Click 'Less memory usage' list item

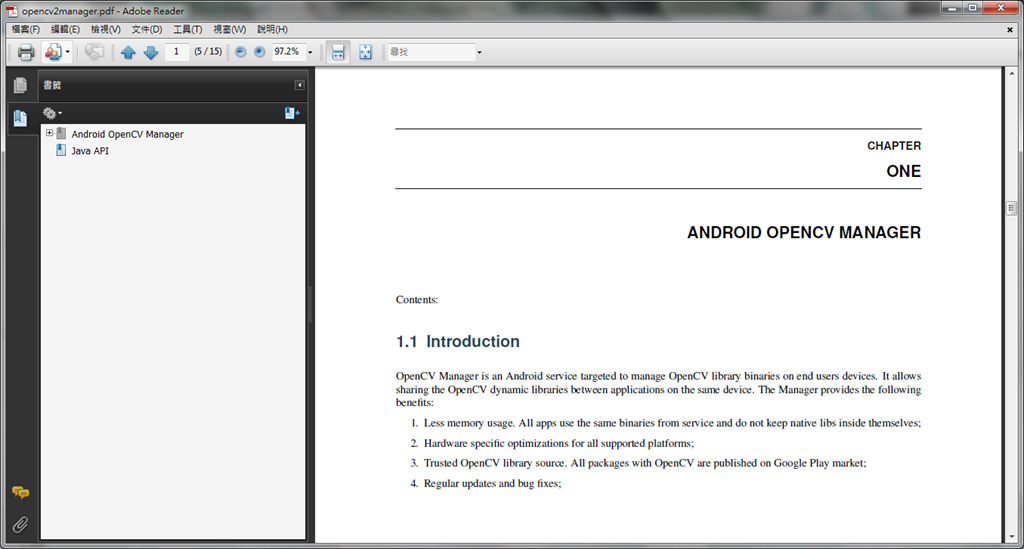coord(673,423)
